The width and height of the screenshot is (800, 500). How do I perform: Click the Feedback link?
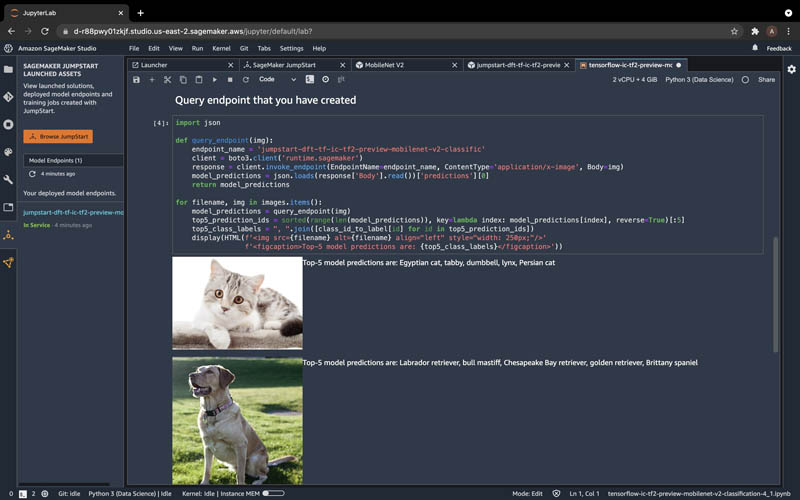779,48
